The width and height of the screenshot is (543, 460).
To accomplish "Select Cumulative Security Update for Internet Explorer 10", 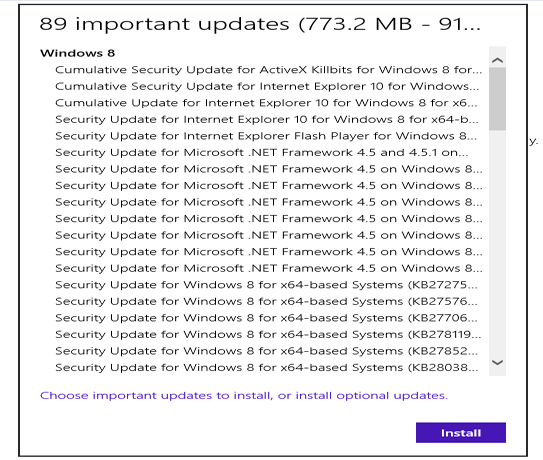I will [x=267, y=86].
